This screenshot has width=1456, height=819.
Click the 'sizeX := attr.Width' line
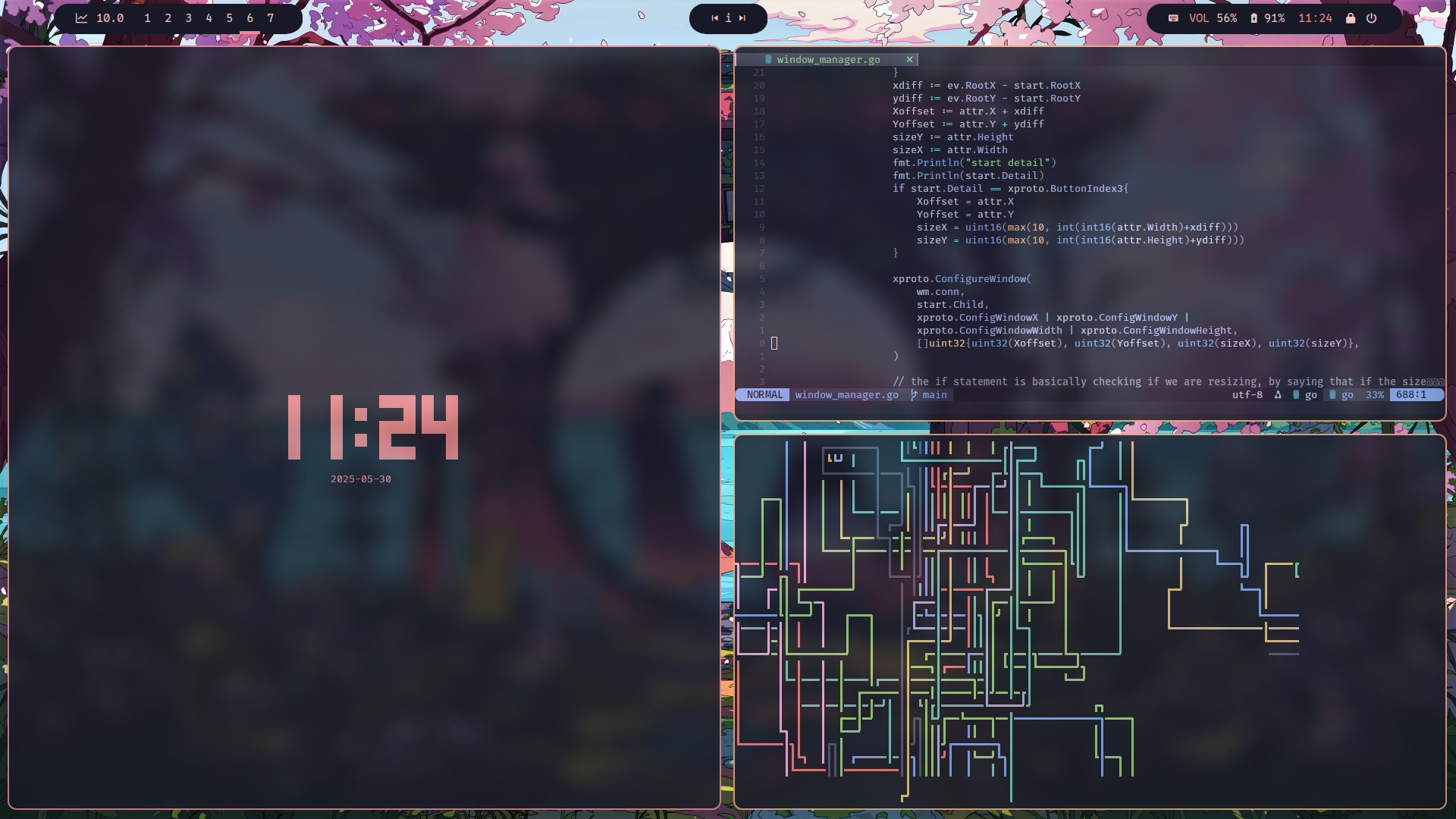[x=949, y=149]
